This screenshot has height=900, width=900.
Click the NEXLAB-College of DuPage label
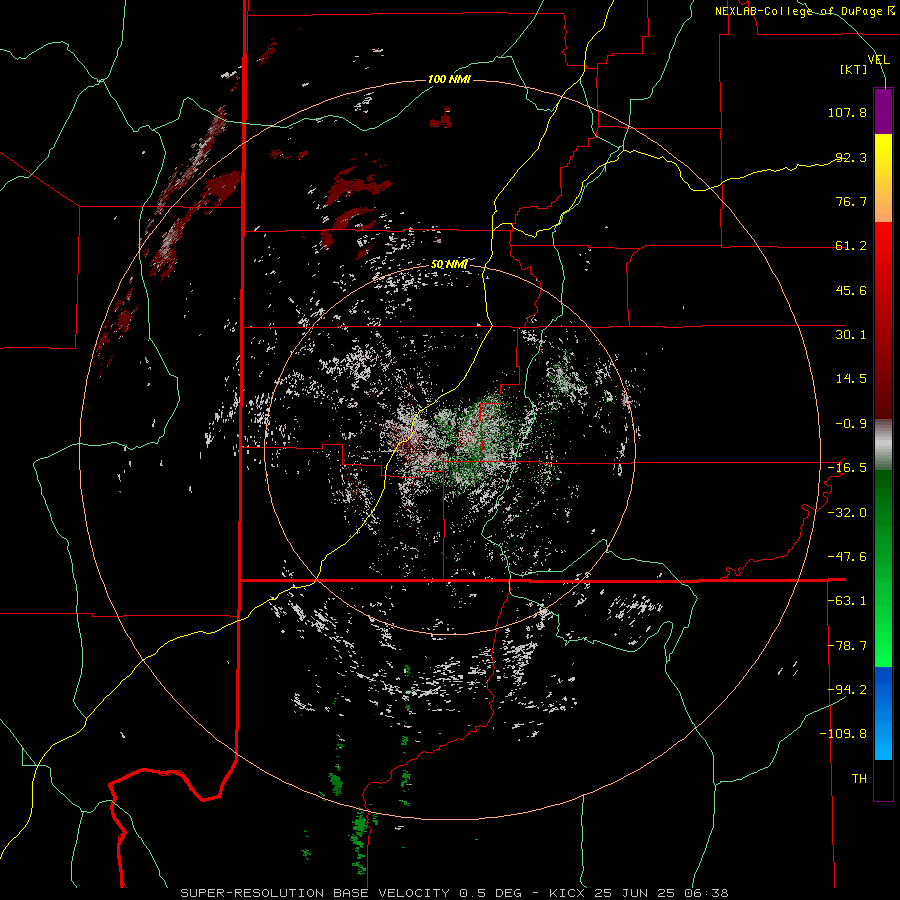805,11
